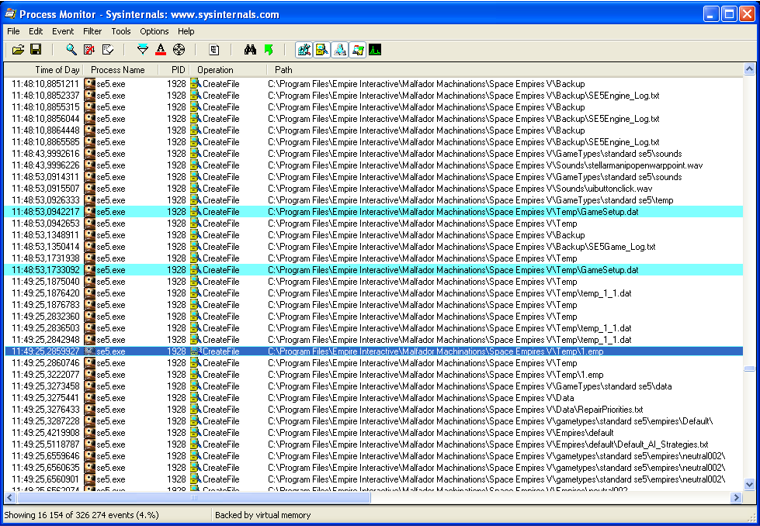Open the Filter menu
The width and height of the screenshot is (760, 526).
click(x=92, y=32)
